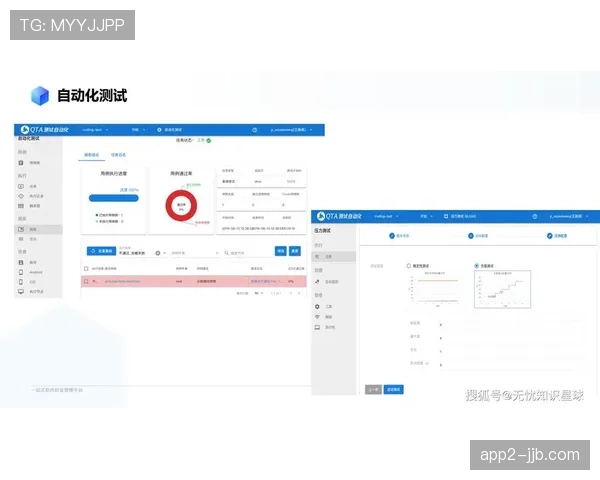The image size is (600, 480).
Task: Select the 稳定性测试 radio option
Action: [408, 266]
